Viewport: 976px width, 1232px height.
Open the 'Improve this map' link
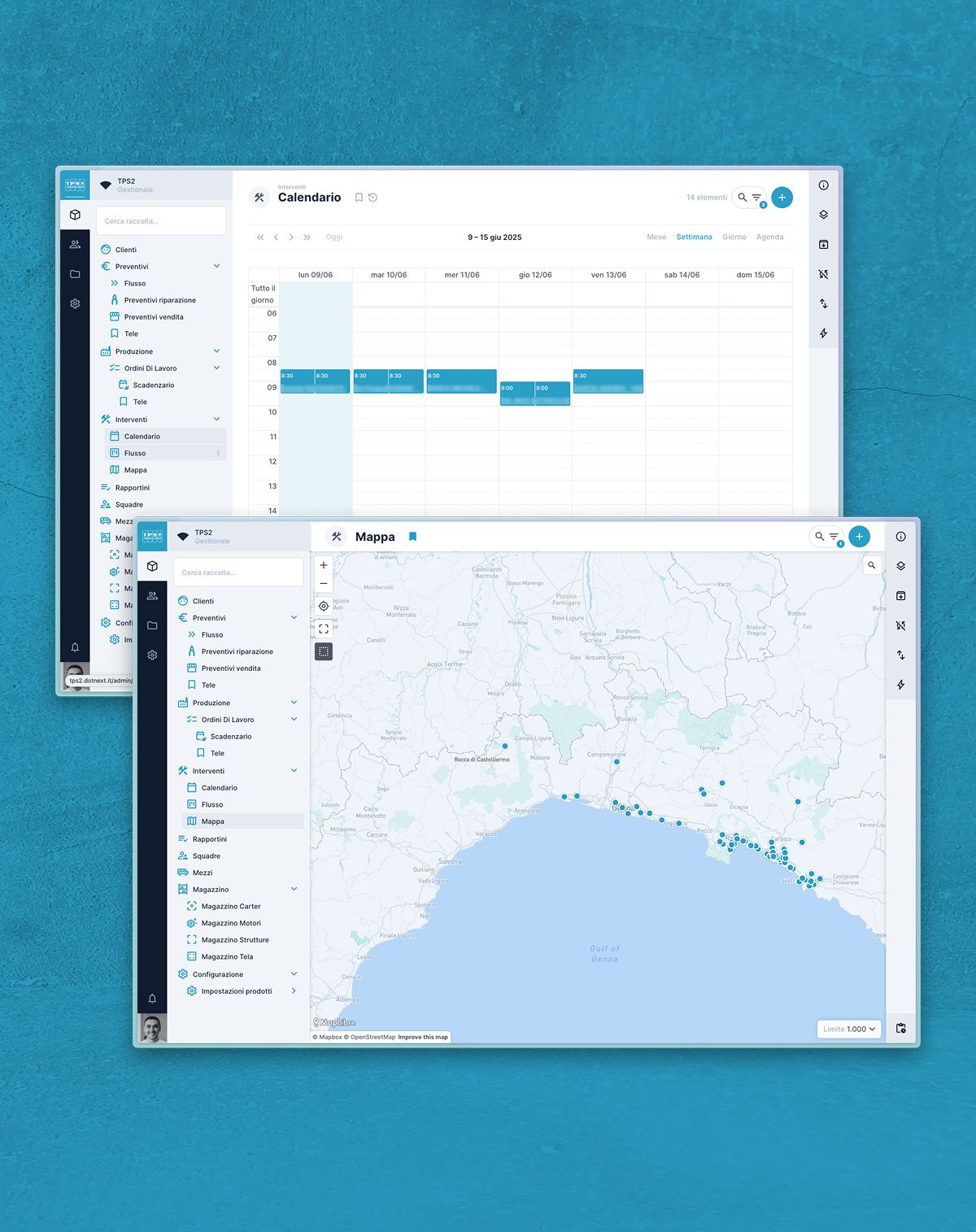(x=423, y=1037)
